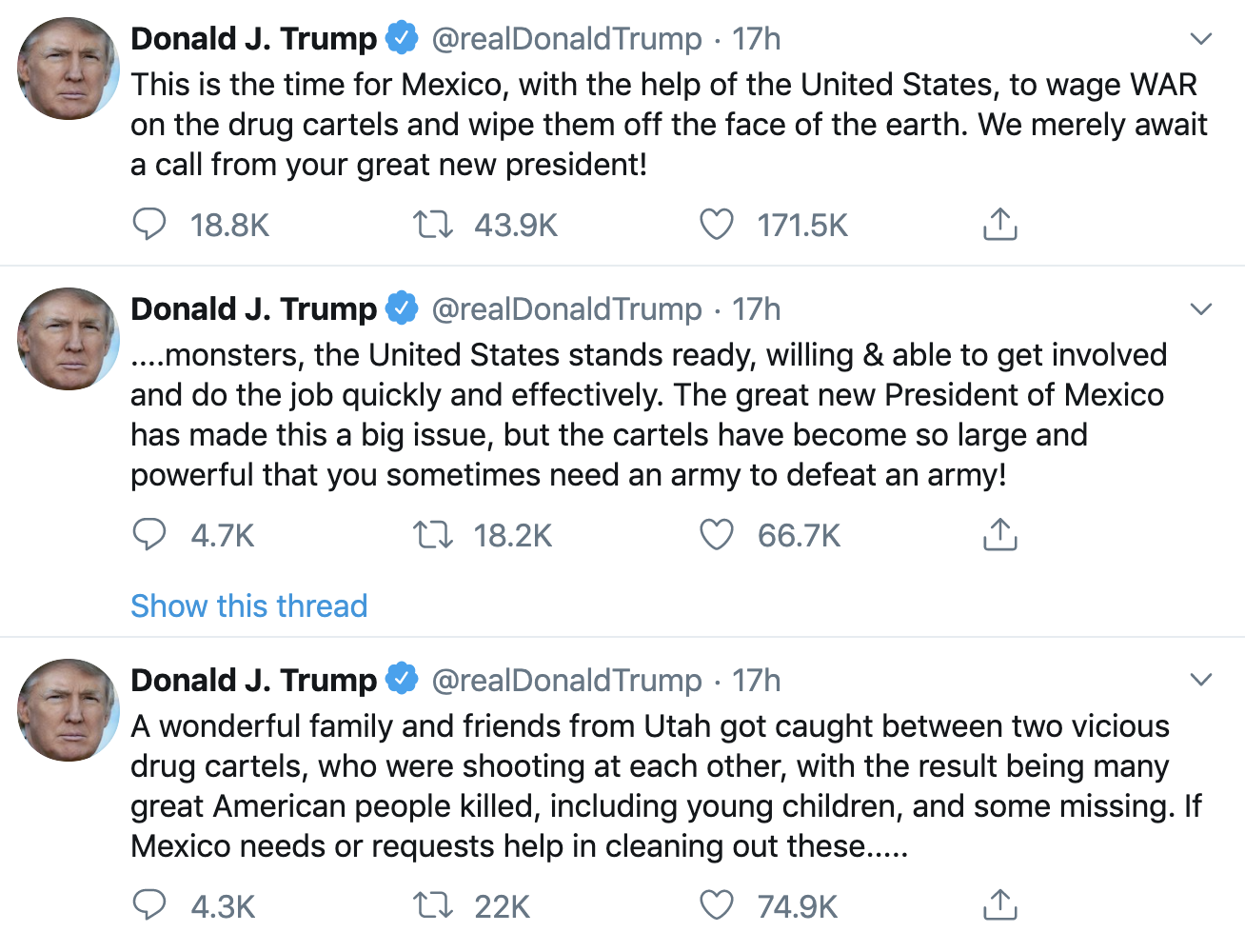Image resolution: width=1245 pixels, height=952 pixels.
Task: Open @realDonaldTrump handle on first tweet
Action: pyautogui.click(x=566, y=39)
